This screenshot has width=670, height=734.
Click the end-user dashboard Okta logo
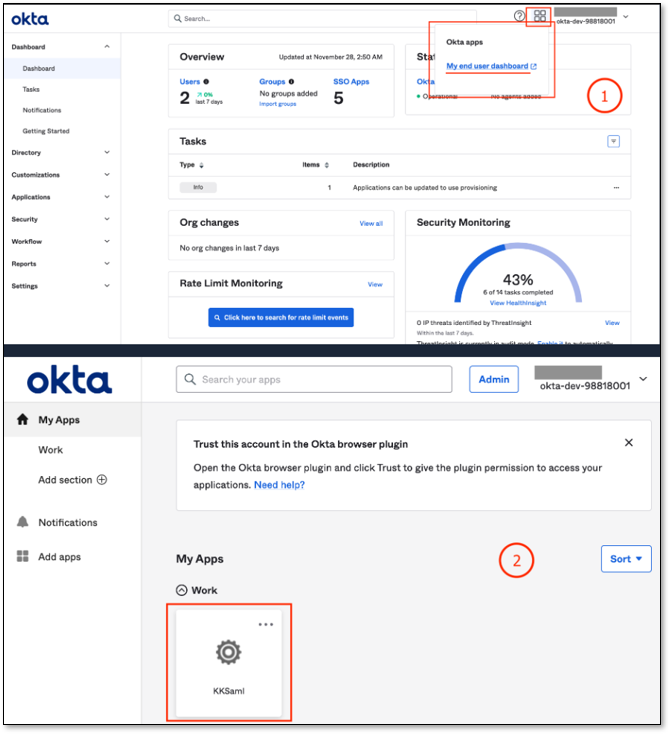[69, 380]
